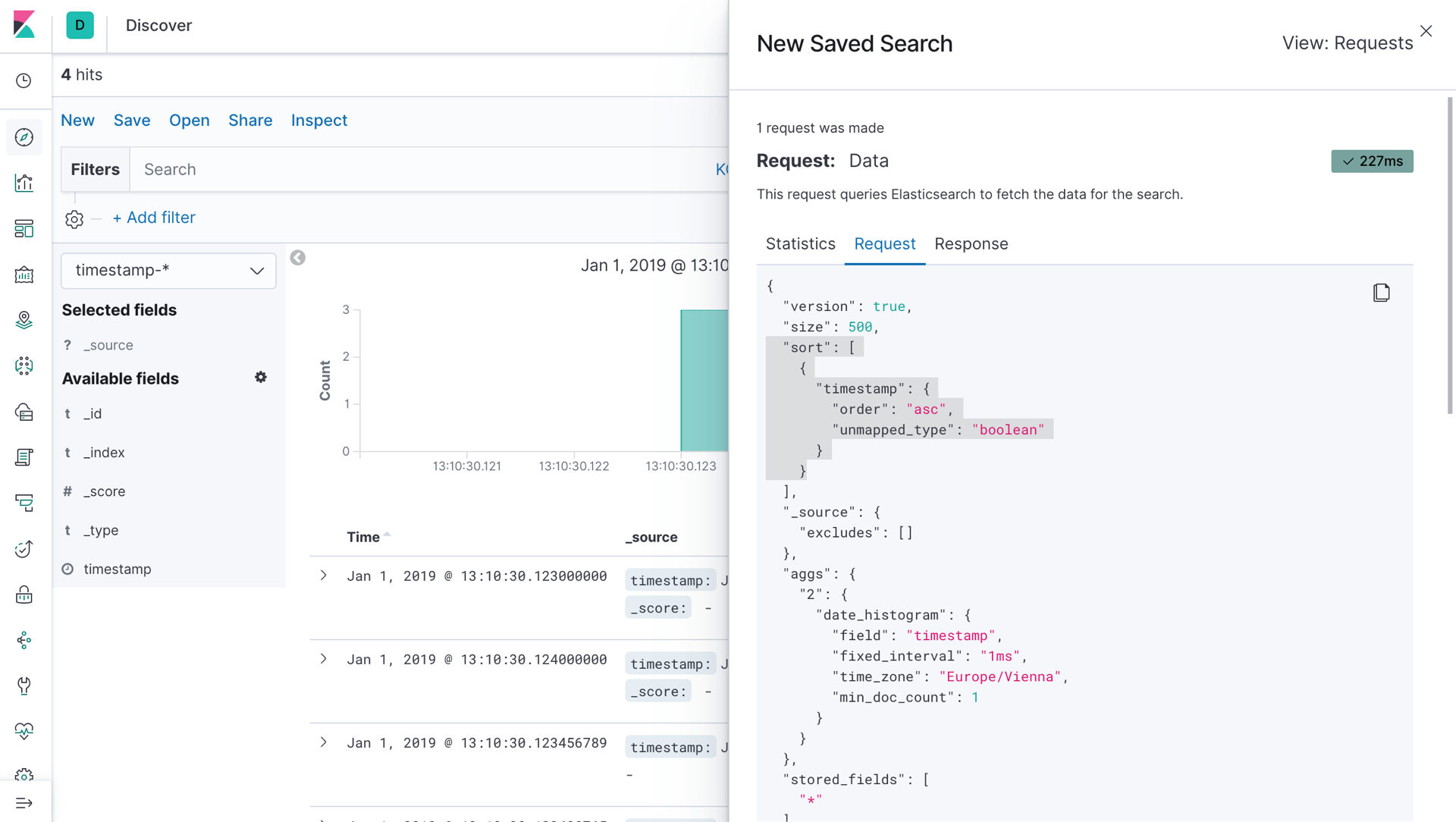Collapse the fields sidebar arrow
The image size is (1456, 822).
(x=298, y=258)
